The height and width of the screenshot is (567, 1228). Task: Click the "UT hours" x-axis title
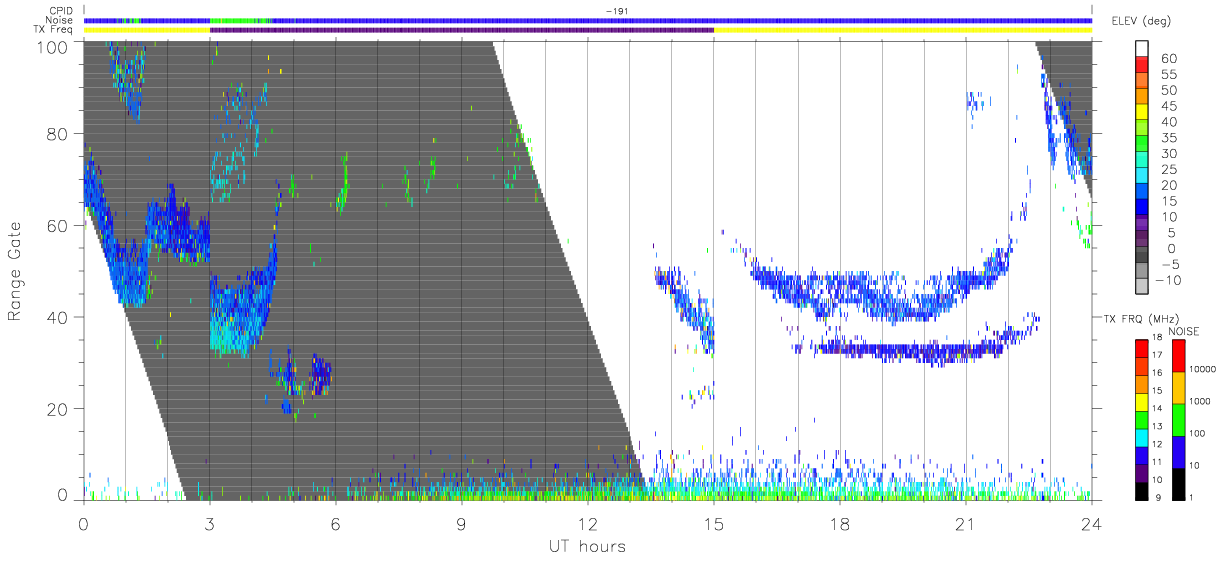[x=587, y=547]
